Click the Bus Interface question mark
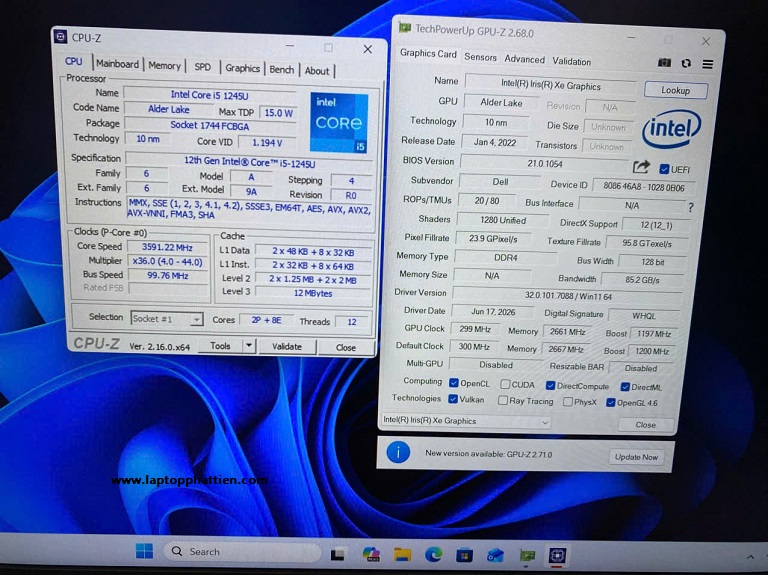 (x=691, y=207)
